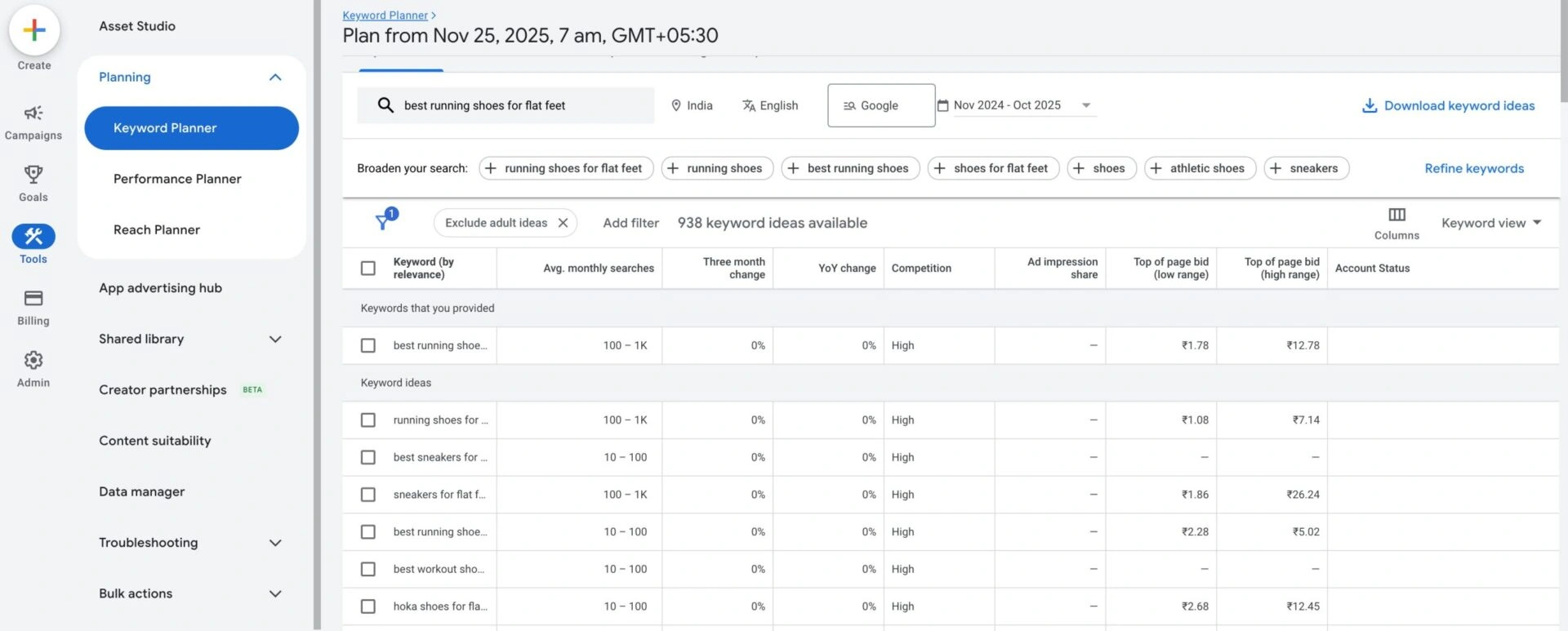Viewport: 1568px width, 631px height.
Task: Download keyword ideas
Action: tap(1448, 106)
